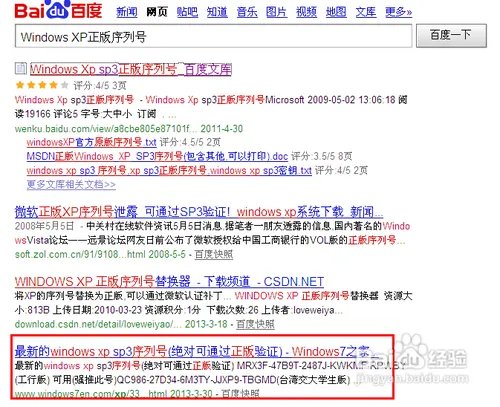Screen dimensions: 500x407
Task: Open the 地图 map tab
Action: tap(336, 12)
